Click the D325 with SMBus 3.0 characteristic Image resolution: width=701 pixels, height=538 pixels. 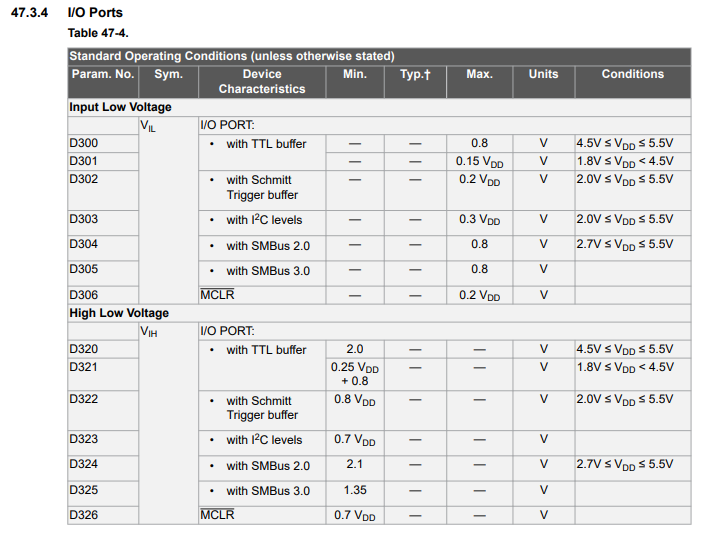click(268, 491)
